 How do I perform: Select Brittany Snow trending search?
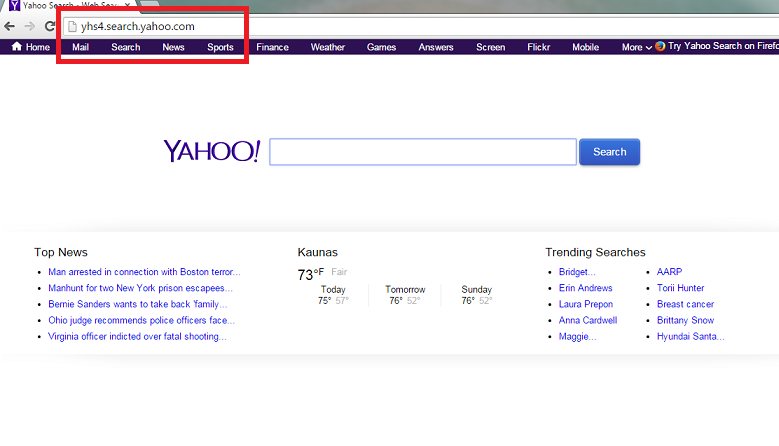pos(685,320)
